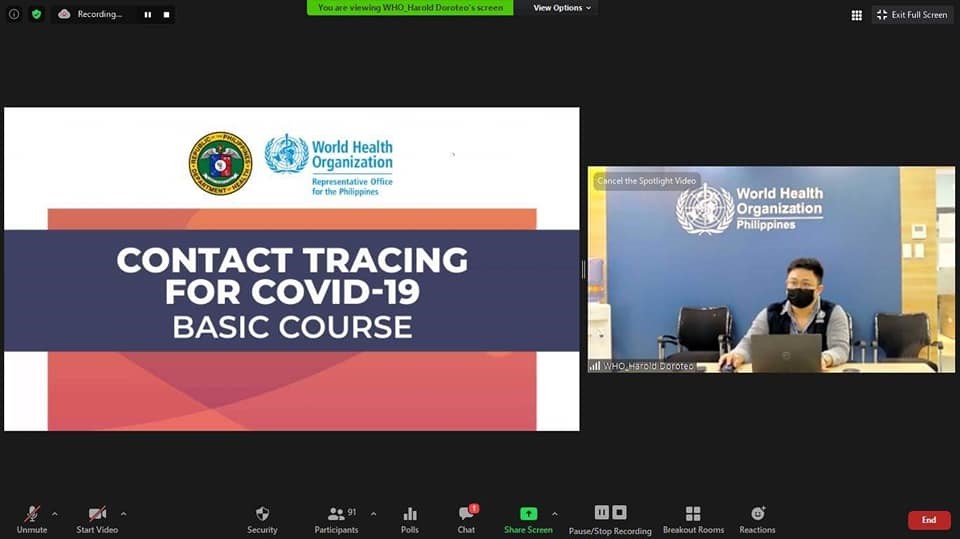This screenshot has width=960, height=539.
Task: Expand Share Screen options arrow
Action: (555, 514)
